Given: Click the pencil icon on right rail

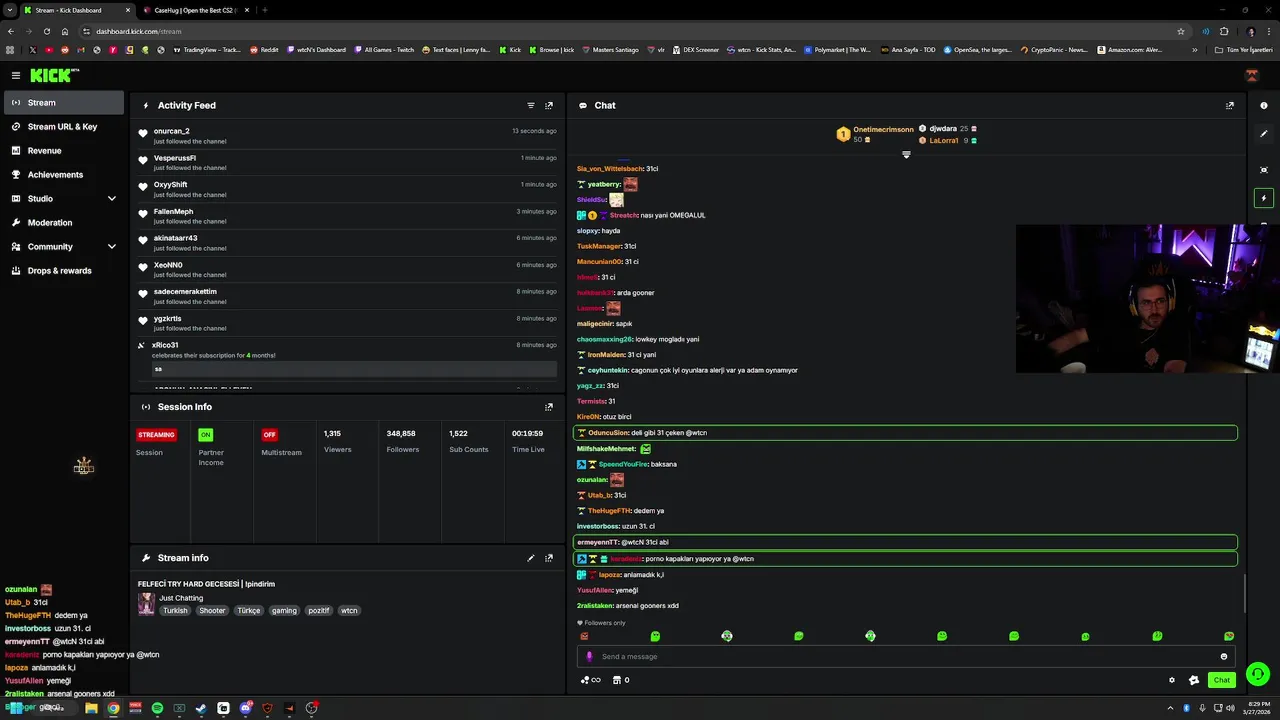Looking at the screenshot, I should (x=1264, y=133).
